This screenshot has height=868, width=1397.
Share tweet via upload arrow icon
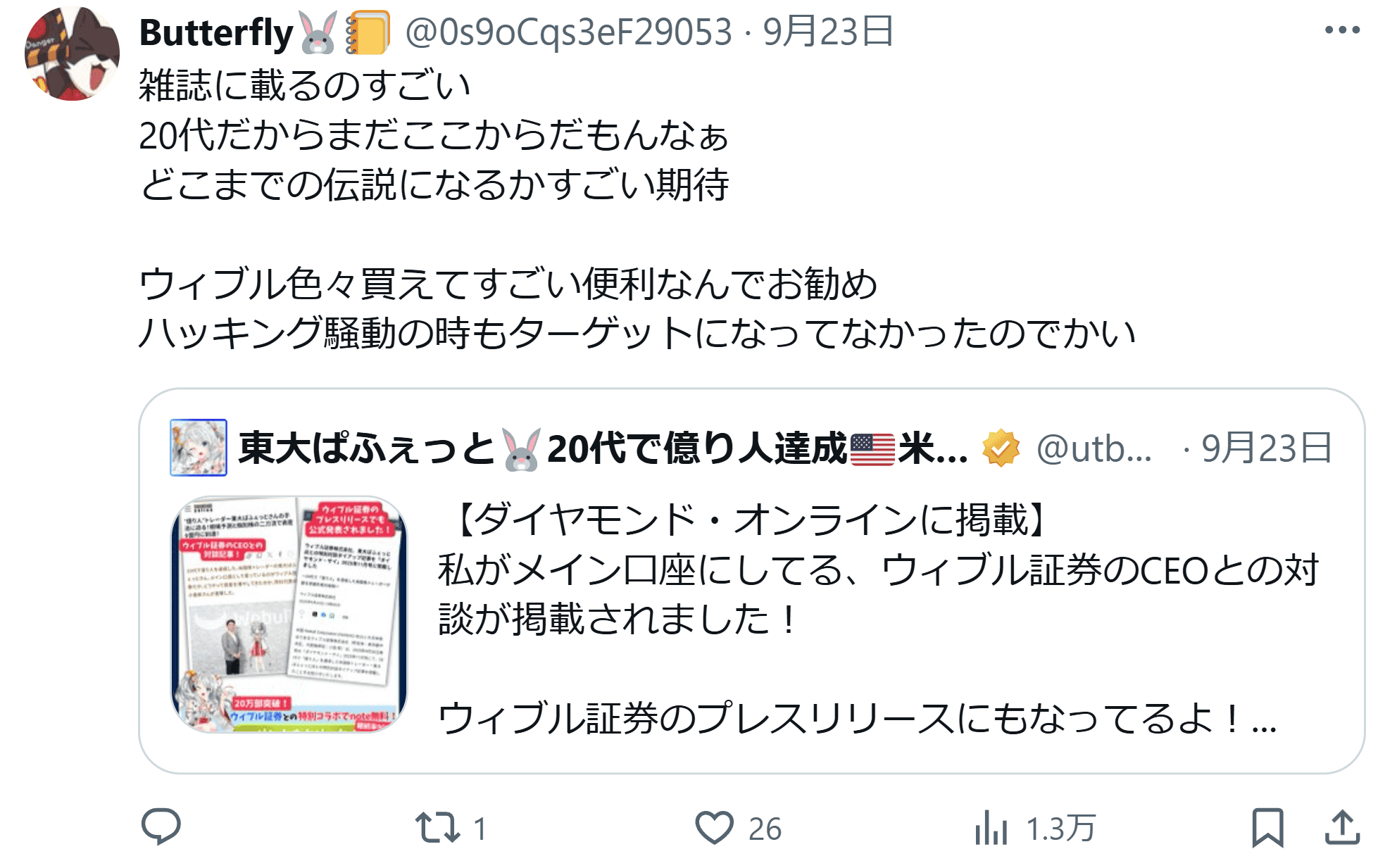1342,828
